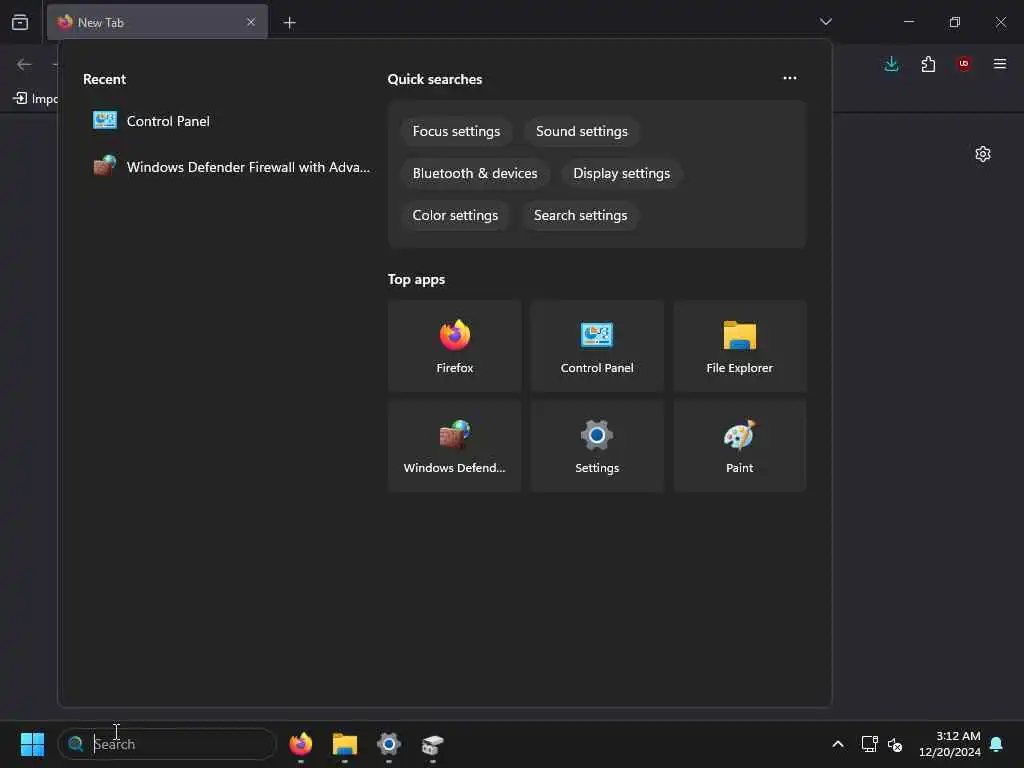Open the clock and date flyout

tap(950, 744)
